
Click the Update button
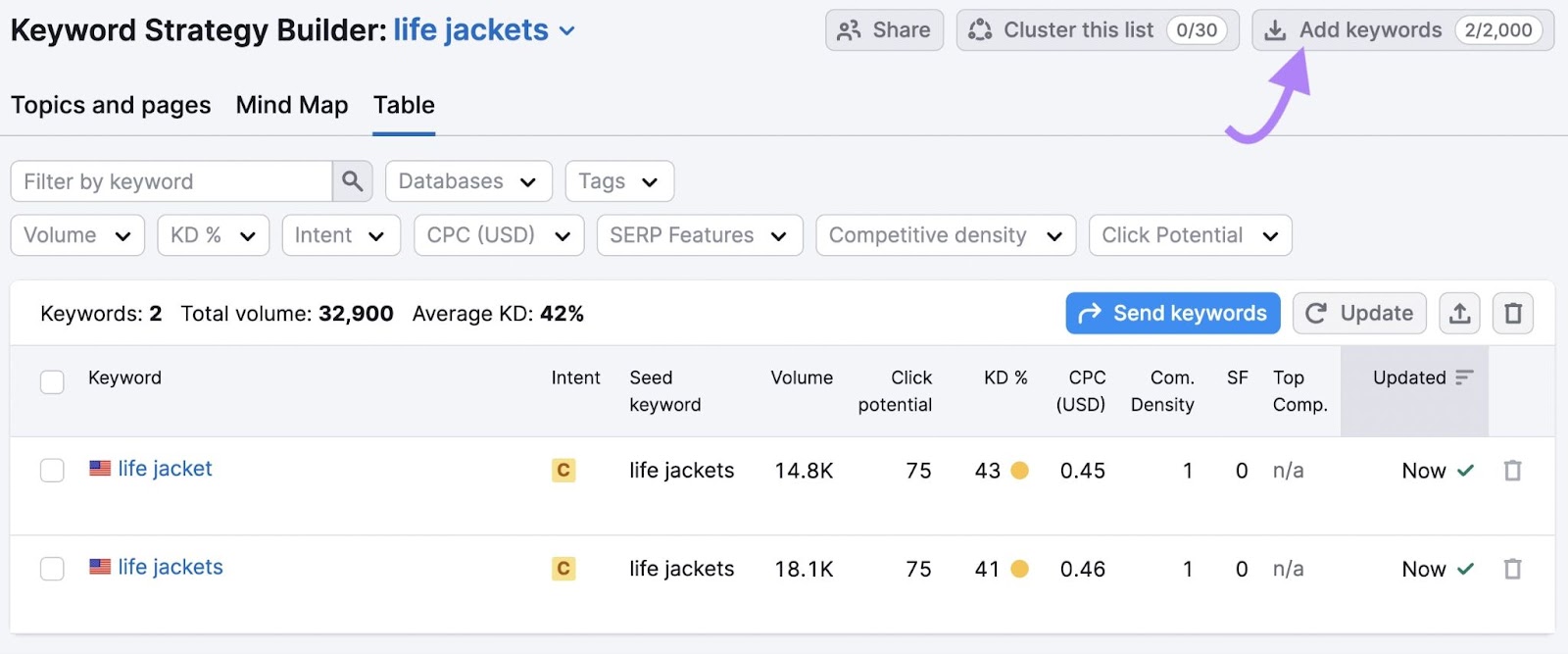click(1360, 314)
